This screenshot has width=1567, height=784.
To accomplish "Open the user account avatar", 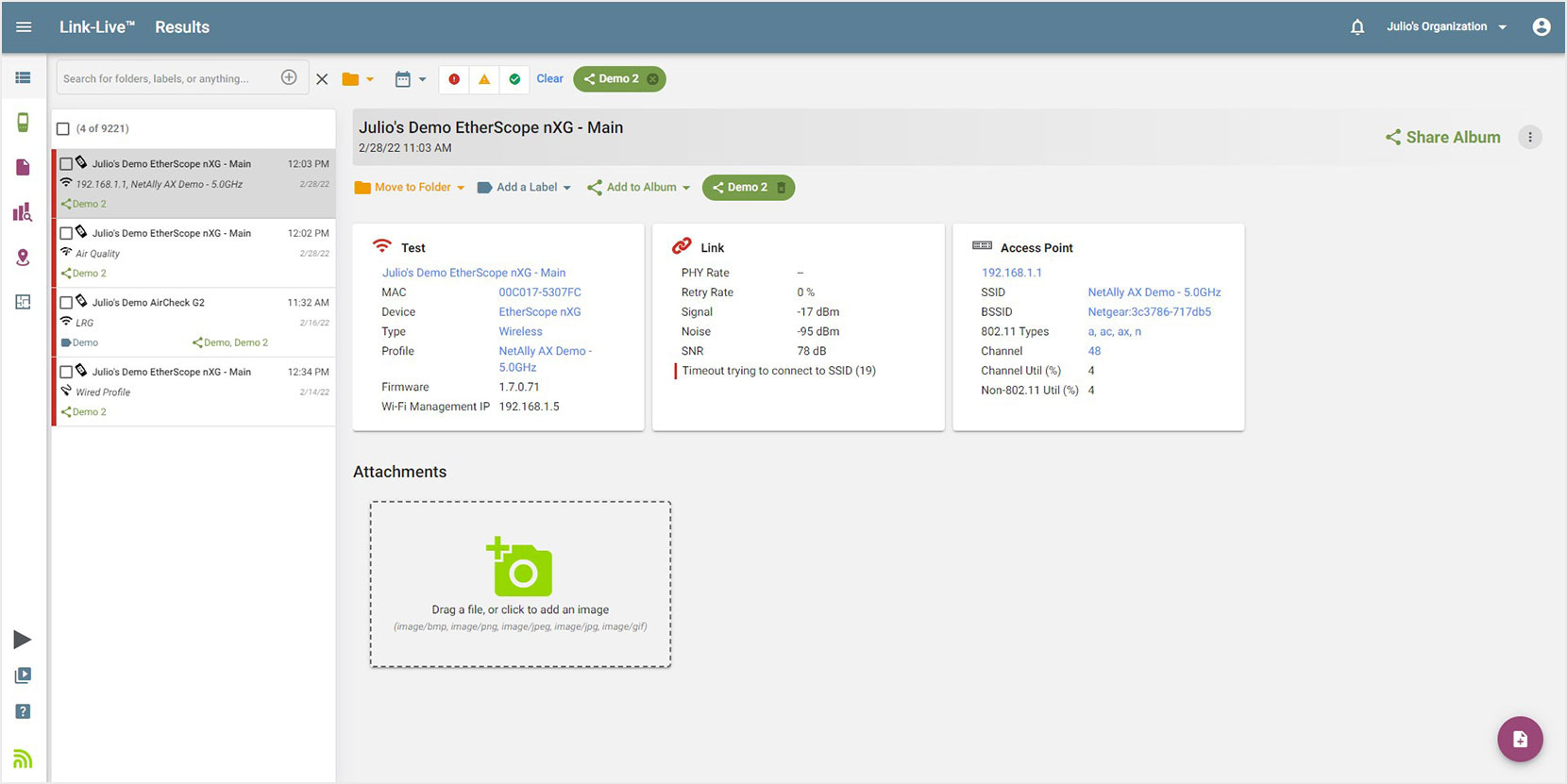I will point(1542,26).
